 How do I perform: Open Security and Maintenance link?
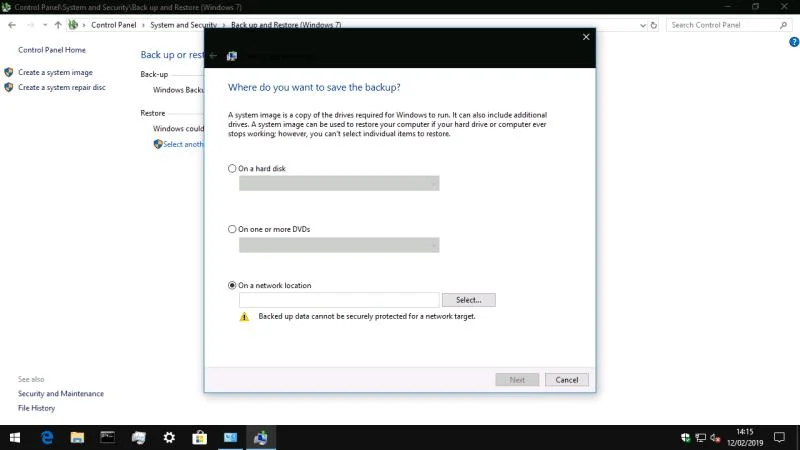[61, 393]
